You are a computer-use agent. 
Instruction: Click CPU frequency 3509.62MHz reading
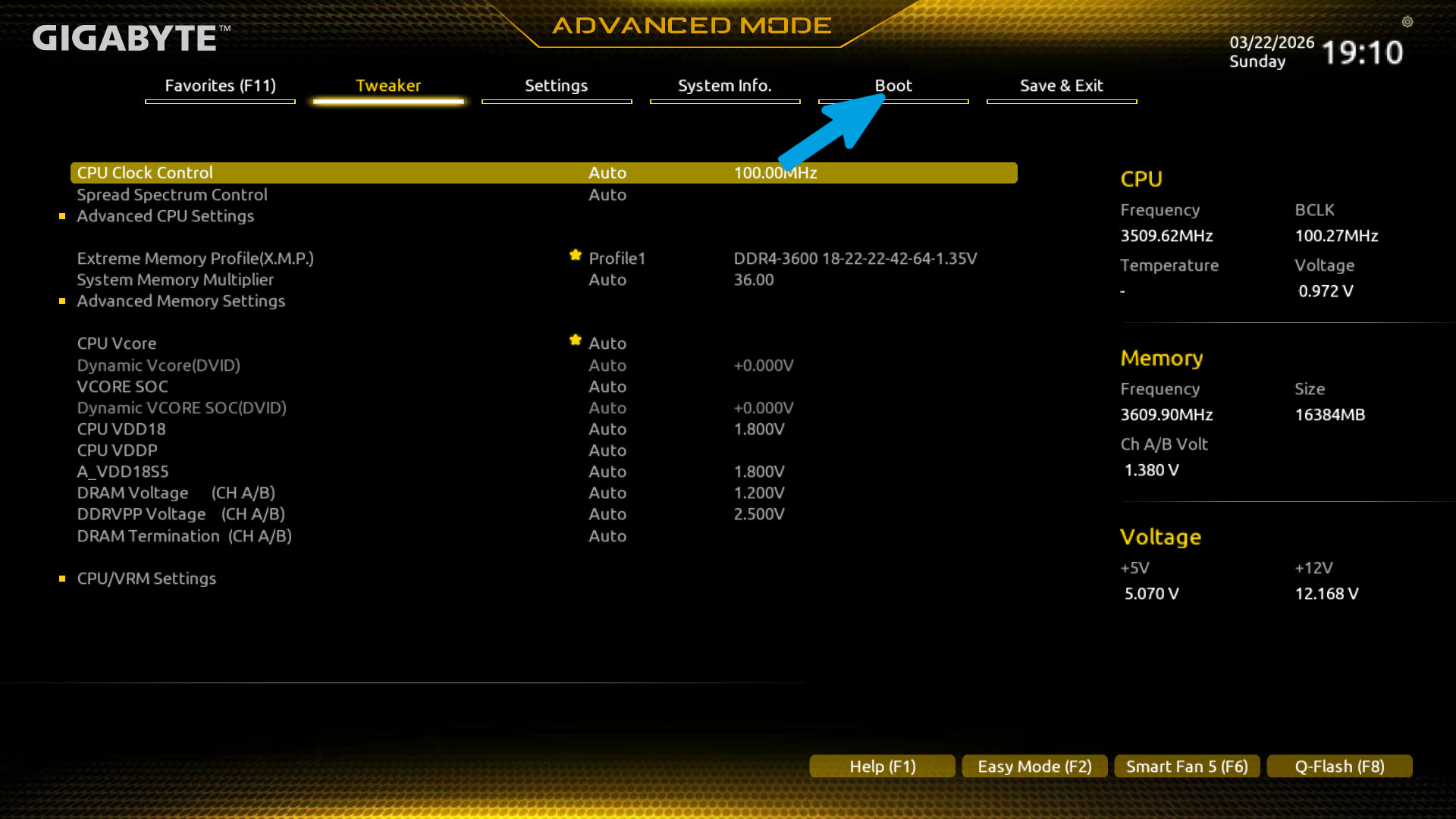coord(1166,236)
